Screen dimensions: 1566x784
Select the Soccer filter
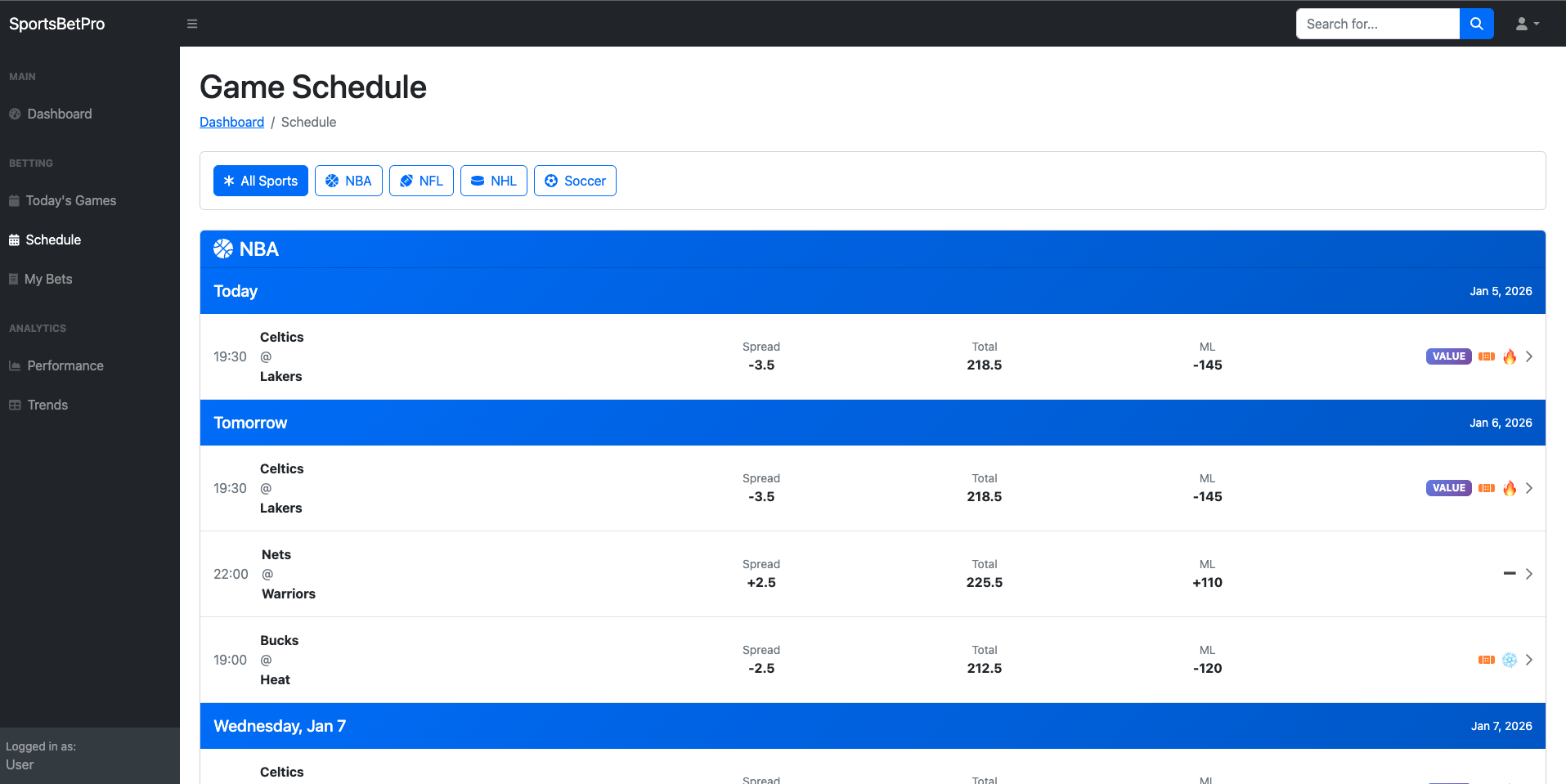[x=575, y=181]
